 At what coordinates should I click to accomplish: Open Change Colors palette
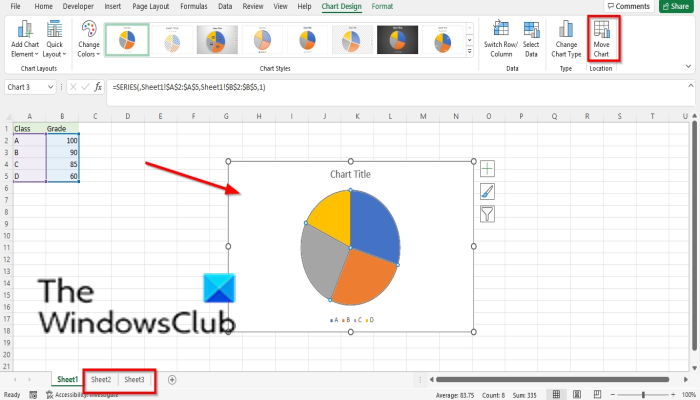point(88,39)
